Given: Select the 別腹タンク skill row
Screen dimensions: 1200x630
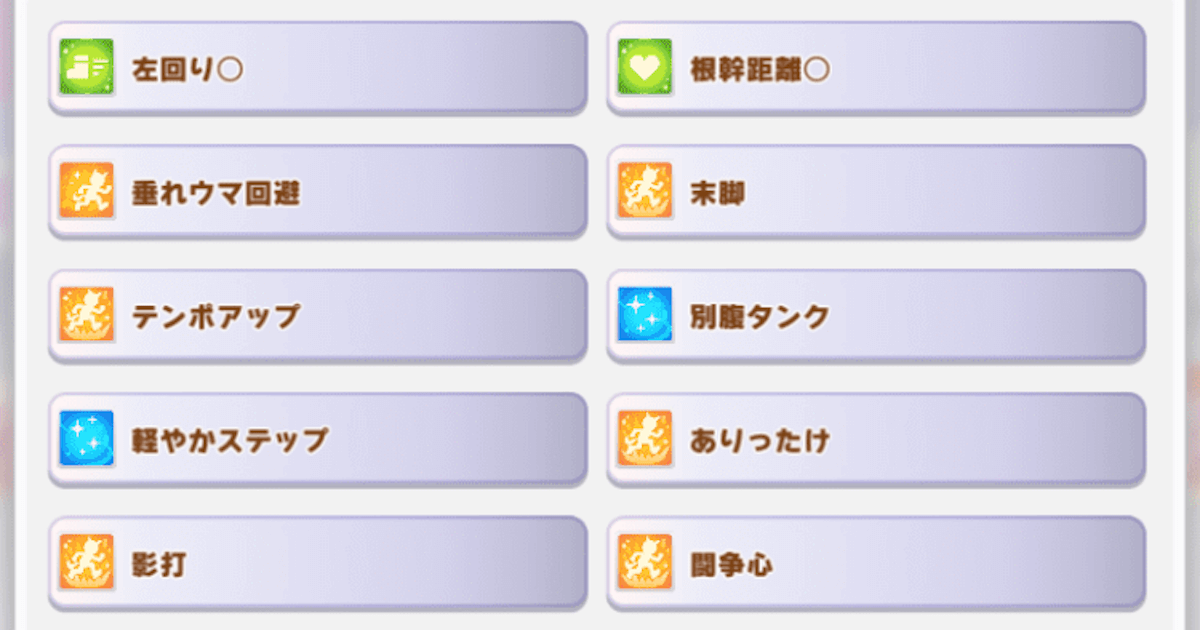Looking at the screenshot, I should (876, 315).
